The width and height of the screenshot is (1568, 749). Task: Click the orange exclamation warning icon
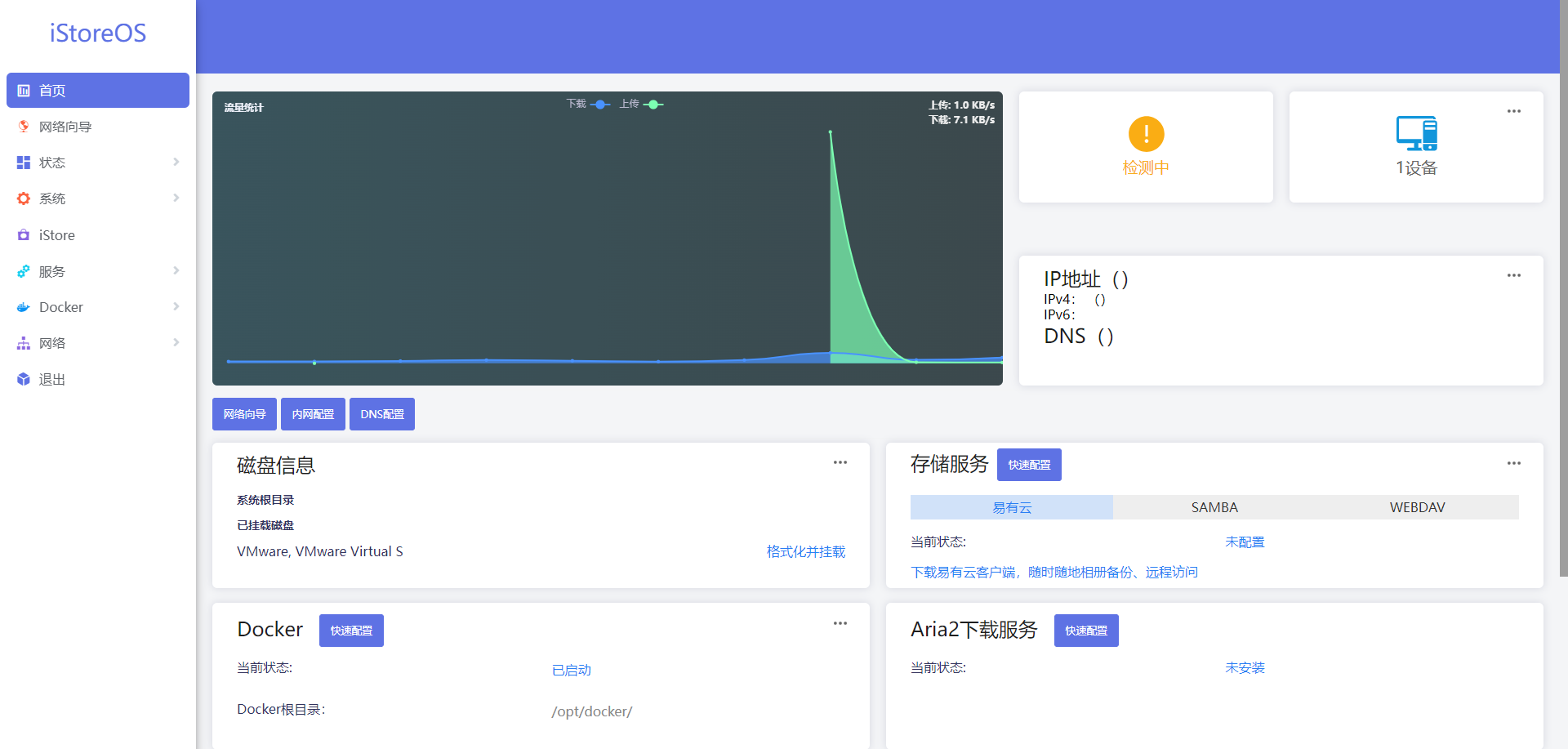[x=1146, y=134]
